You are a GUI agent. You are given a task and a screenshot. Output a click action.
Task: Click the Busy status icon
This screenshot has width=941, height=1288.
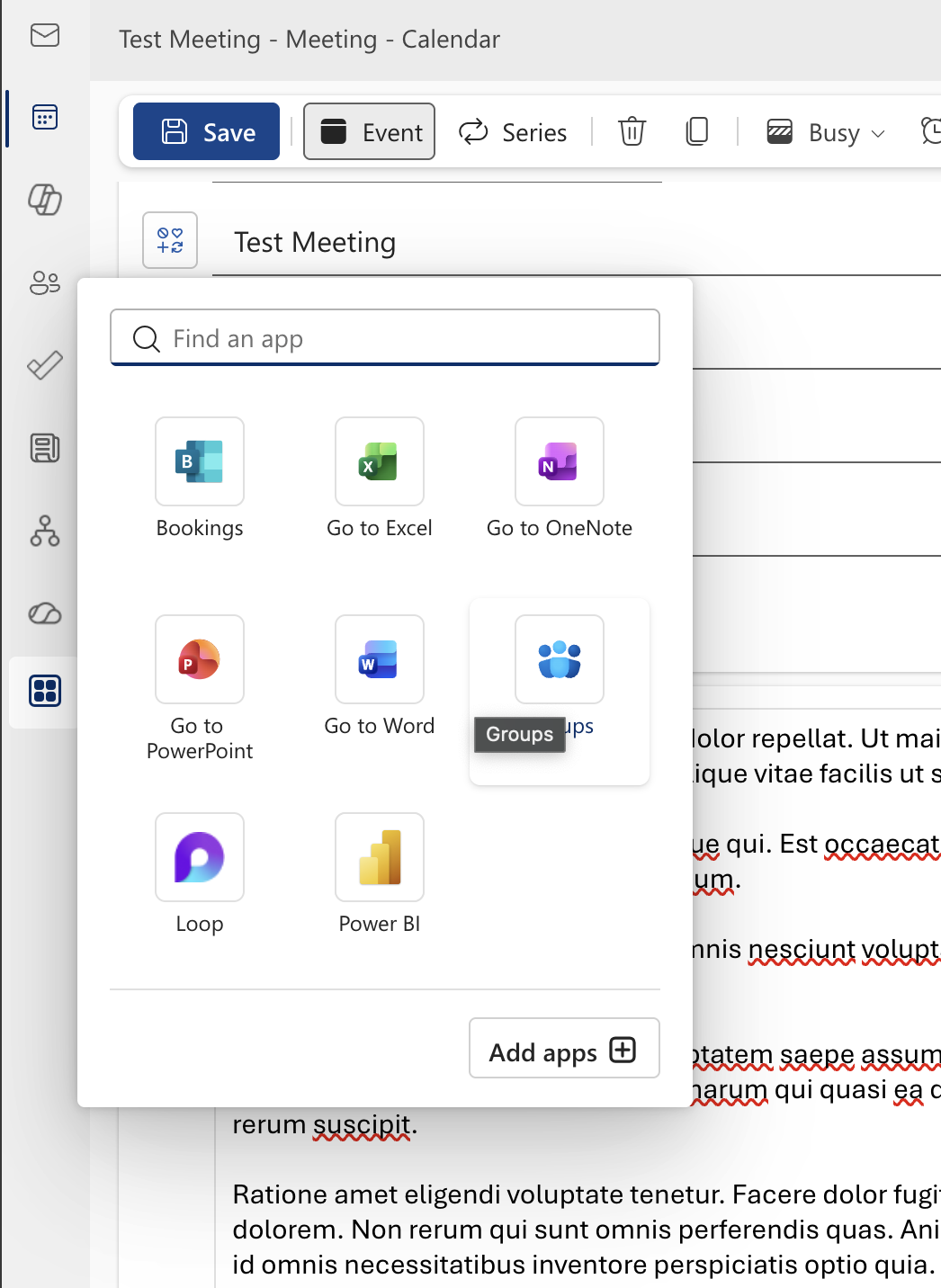(x=779, y=132)
